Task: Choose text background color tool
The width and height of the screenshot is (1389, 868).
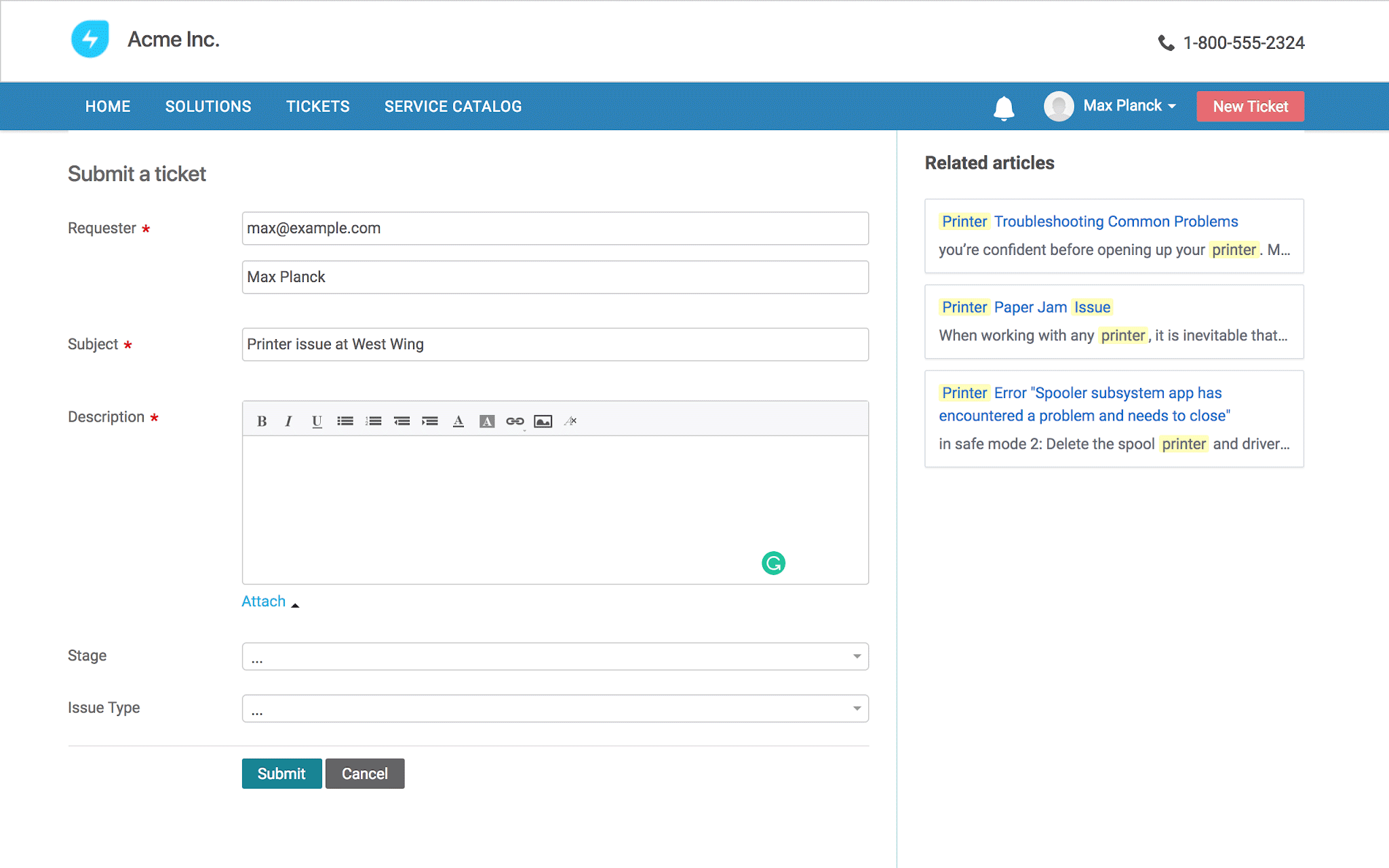Action: pyautogui.click(x=486, y=421)
